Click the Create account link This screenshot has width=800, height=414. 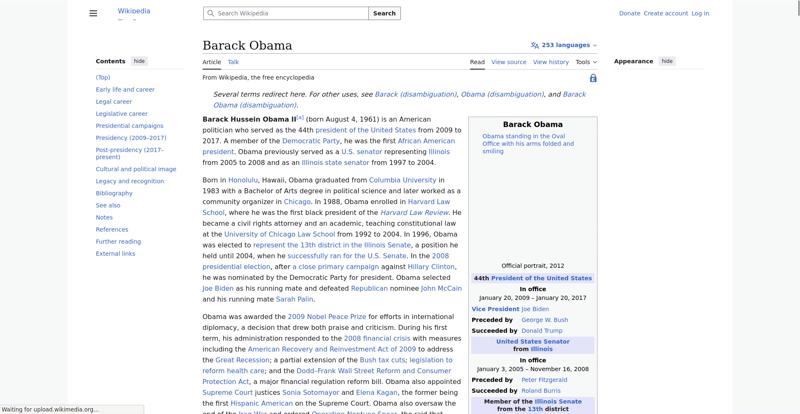tap(665, 13)
